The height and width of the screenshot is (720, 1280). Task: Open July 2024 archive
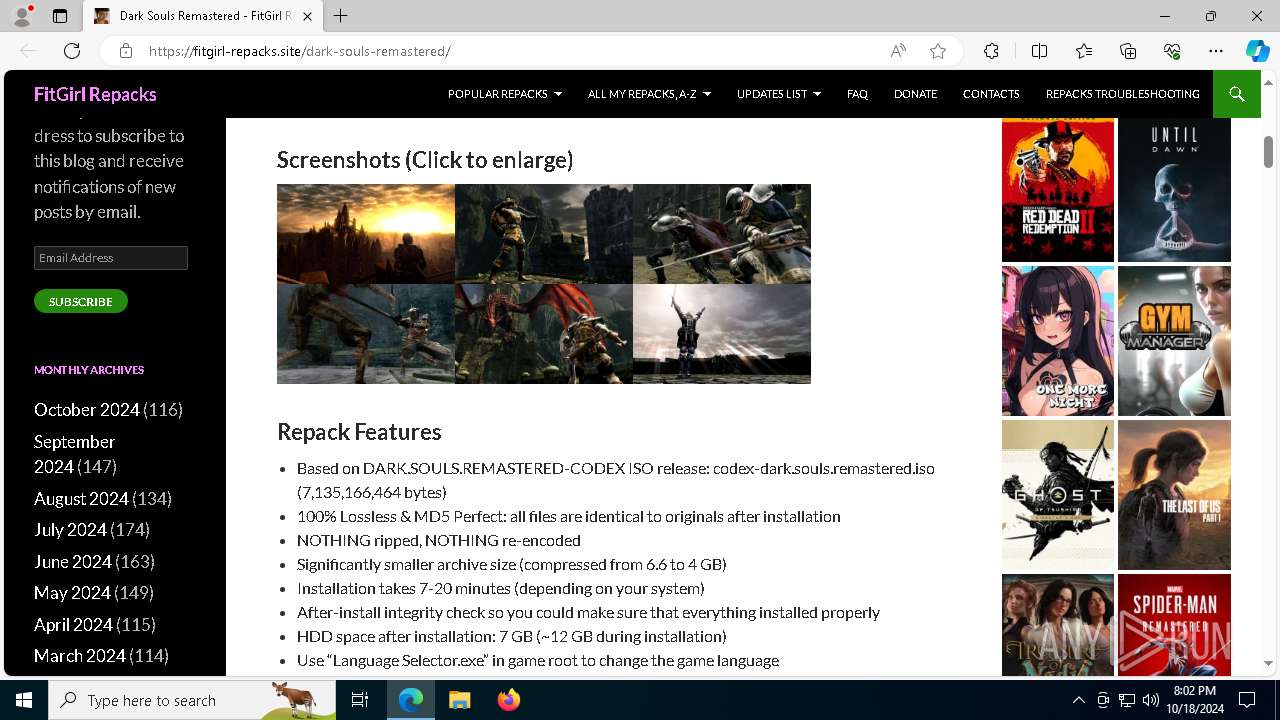coord(70,530)
